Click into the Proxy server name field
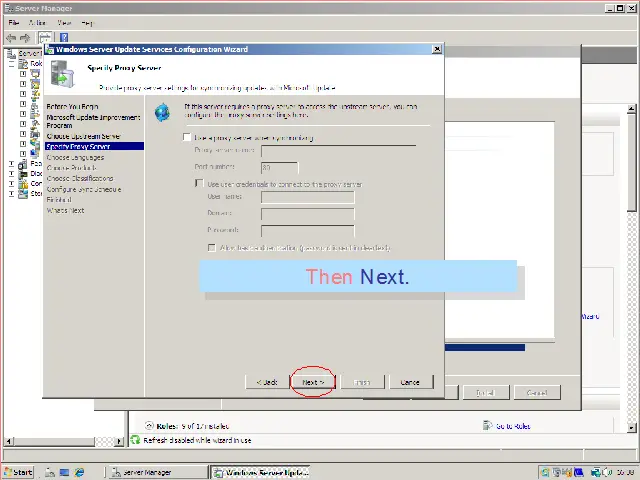Viewport: 640px width, 480px height. coord(338,151)
